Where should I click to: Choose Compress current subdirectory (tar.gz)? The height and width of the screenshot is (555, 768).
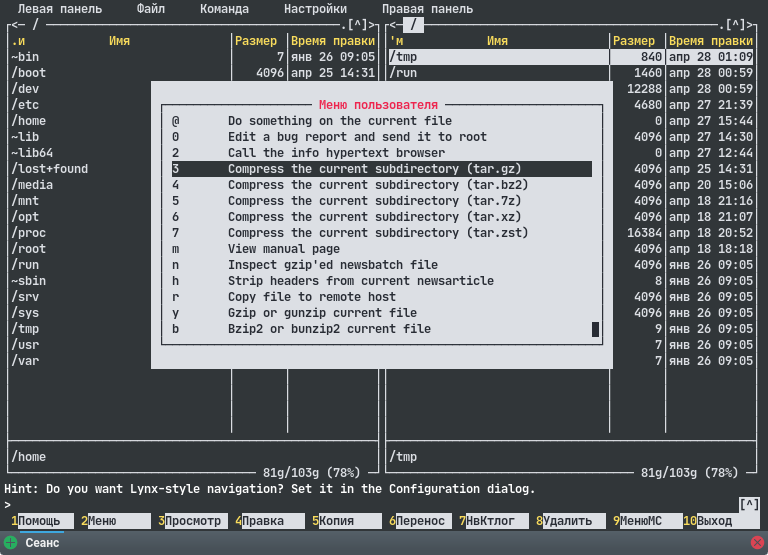pyautogui.click(x=382, y=169)
